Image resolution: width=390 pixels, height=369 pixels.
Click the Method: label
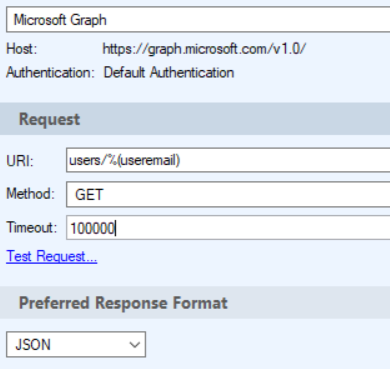pos(30,194)
